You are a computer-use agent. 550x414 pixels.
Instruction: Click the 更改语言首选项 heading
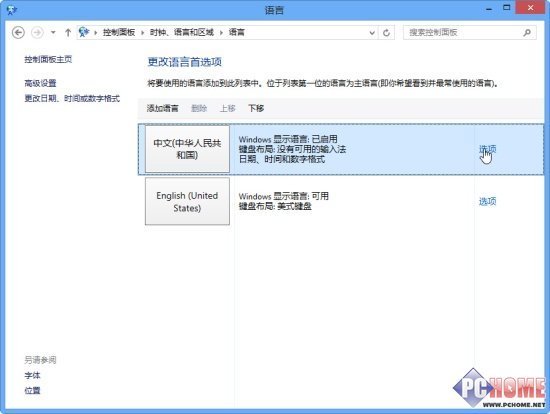185,62
